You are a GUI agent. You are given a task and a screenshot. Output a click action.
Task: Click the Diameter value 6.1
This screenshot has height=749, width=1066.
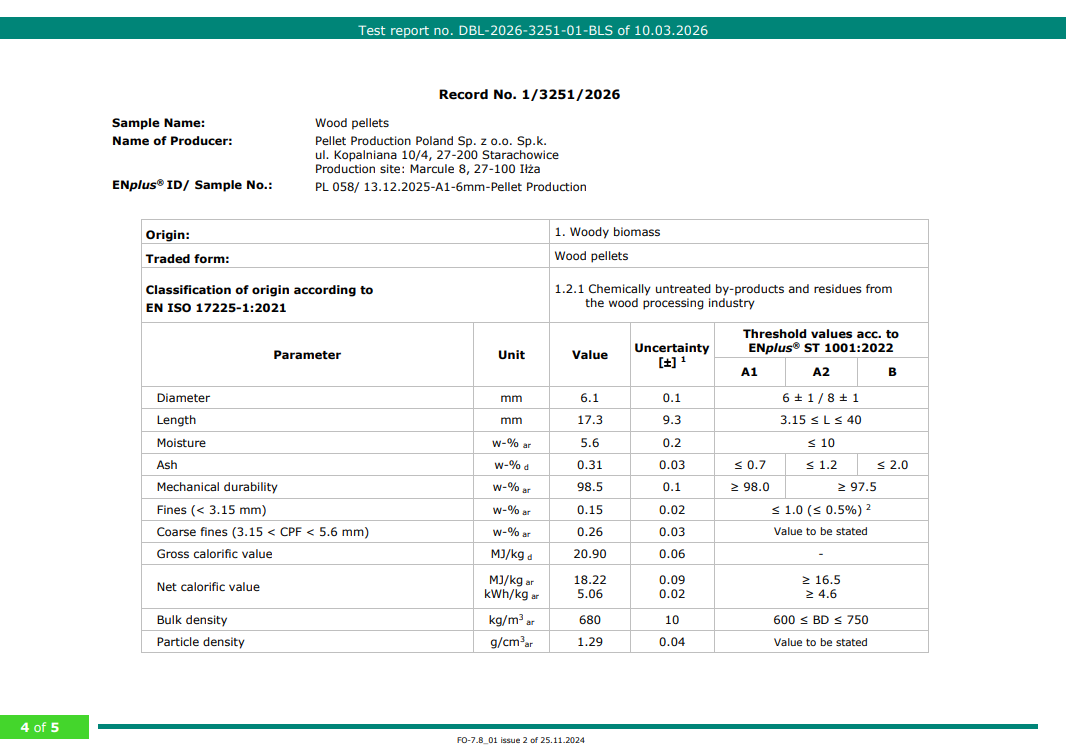[x=589, y=398]
